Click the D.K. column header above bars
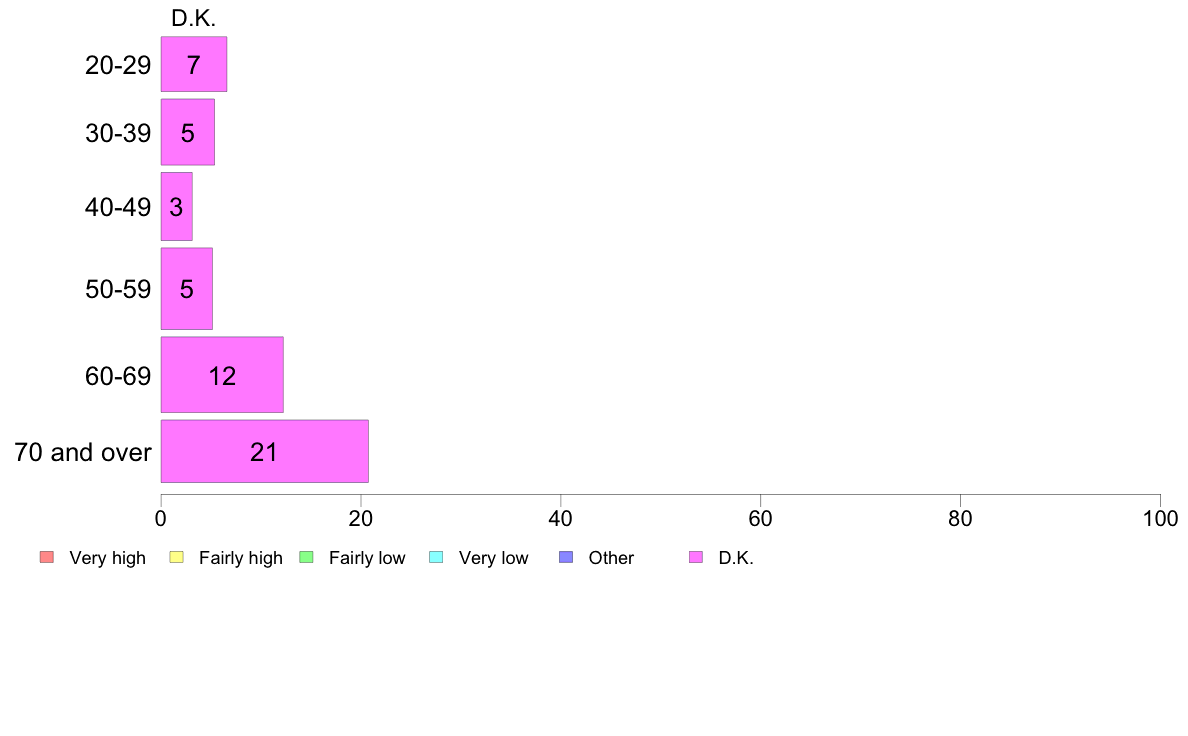This screenshot has width=1188, height=736. pos(194,18)
